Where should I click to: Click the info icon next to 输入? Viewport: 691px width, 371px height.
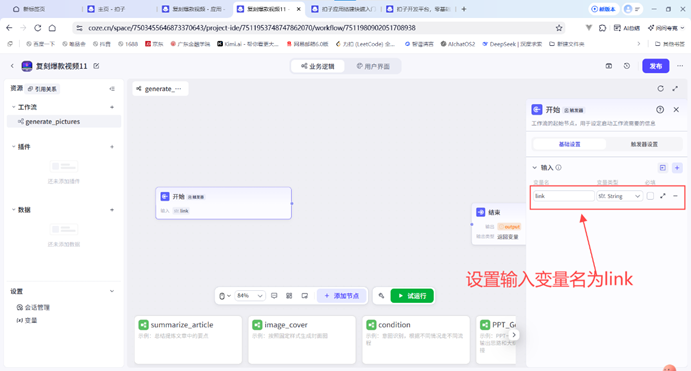click(x=559, y=167)
